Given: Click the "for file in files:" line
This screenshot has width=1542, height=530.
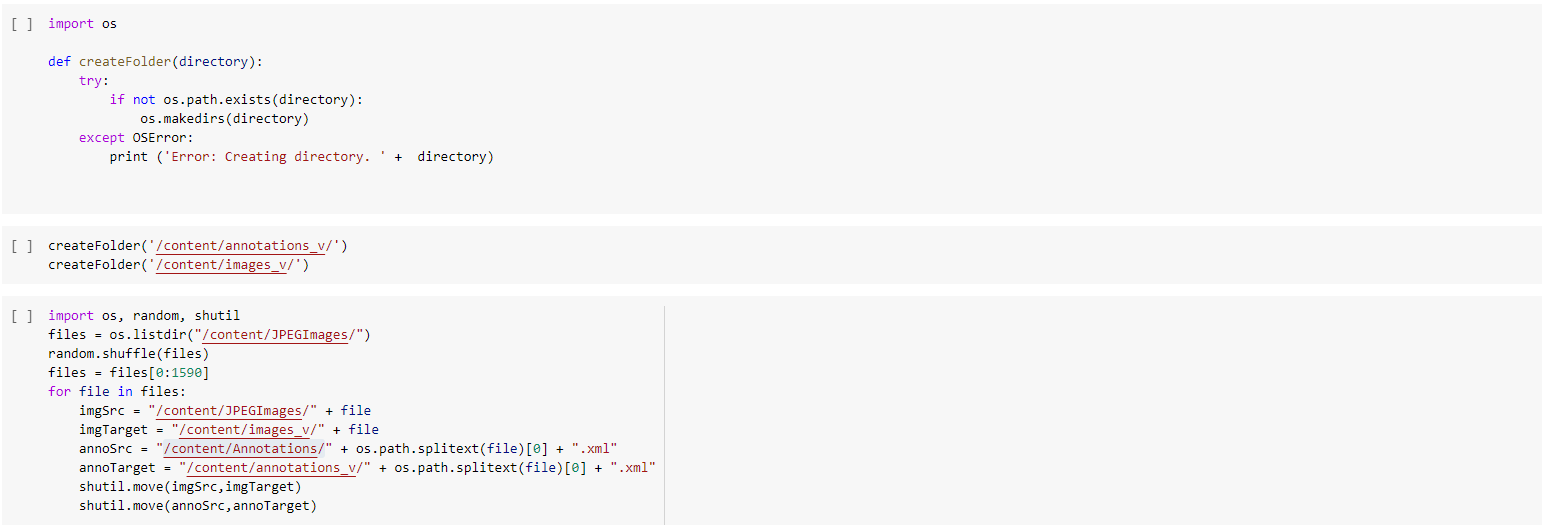Looking at the screenshot, I should click(x=117, y=392).
